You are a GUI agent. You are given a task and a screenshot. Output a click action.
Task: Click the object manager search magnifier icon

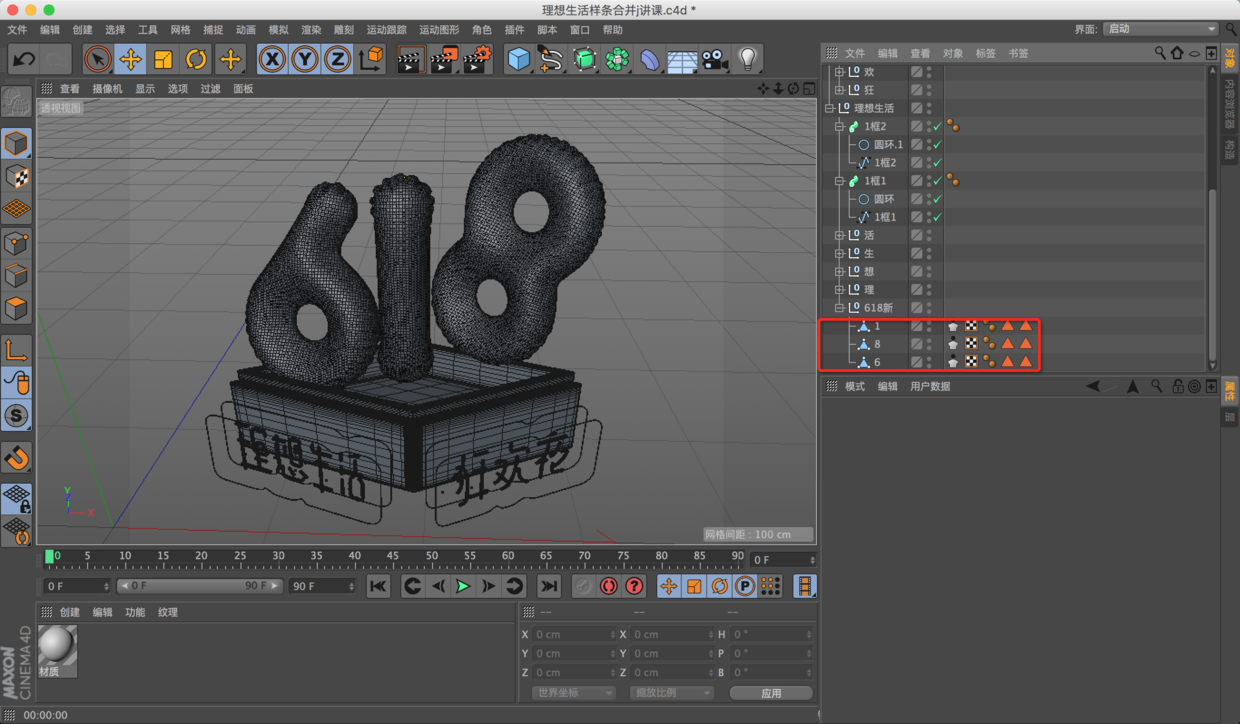[x=1160, y=53]
